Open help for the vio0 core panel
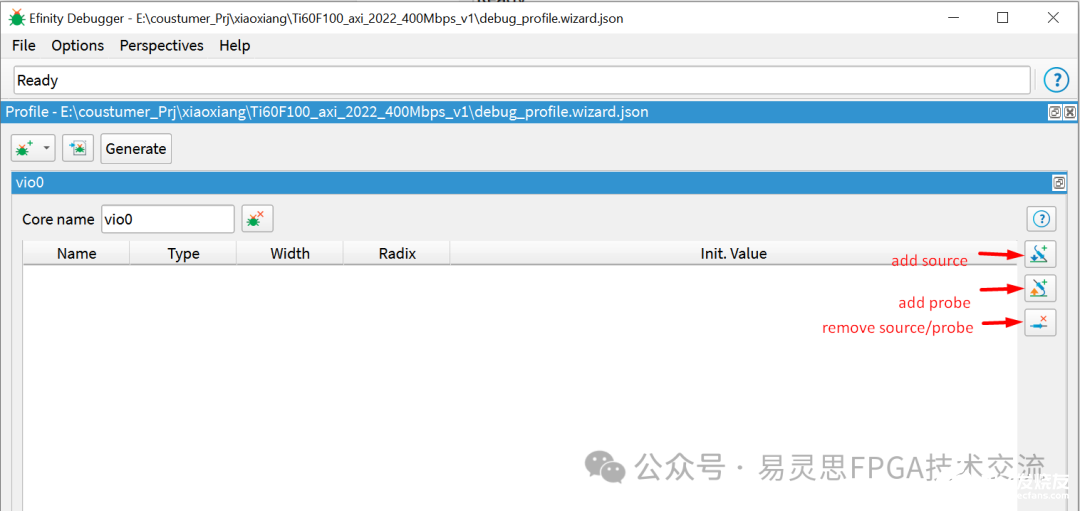This screenshot has width=1080, height=511. pyautogui.click(x=1041, y=219)
